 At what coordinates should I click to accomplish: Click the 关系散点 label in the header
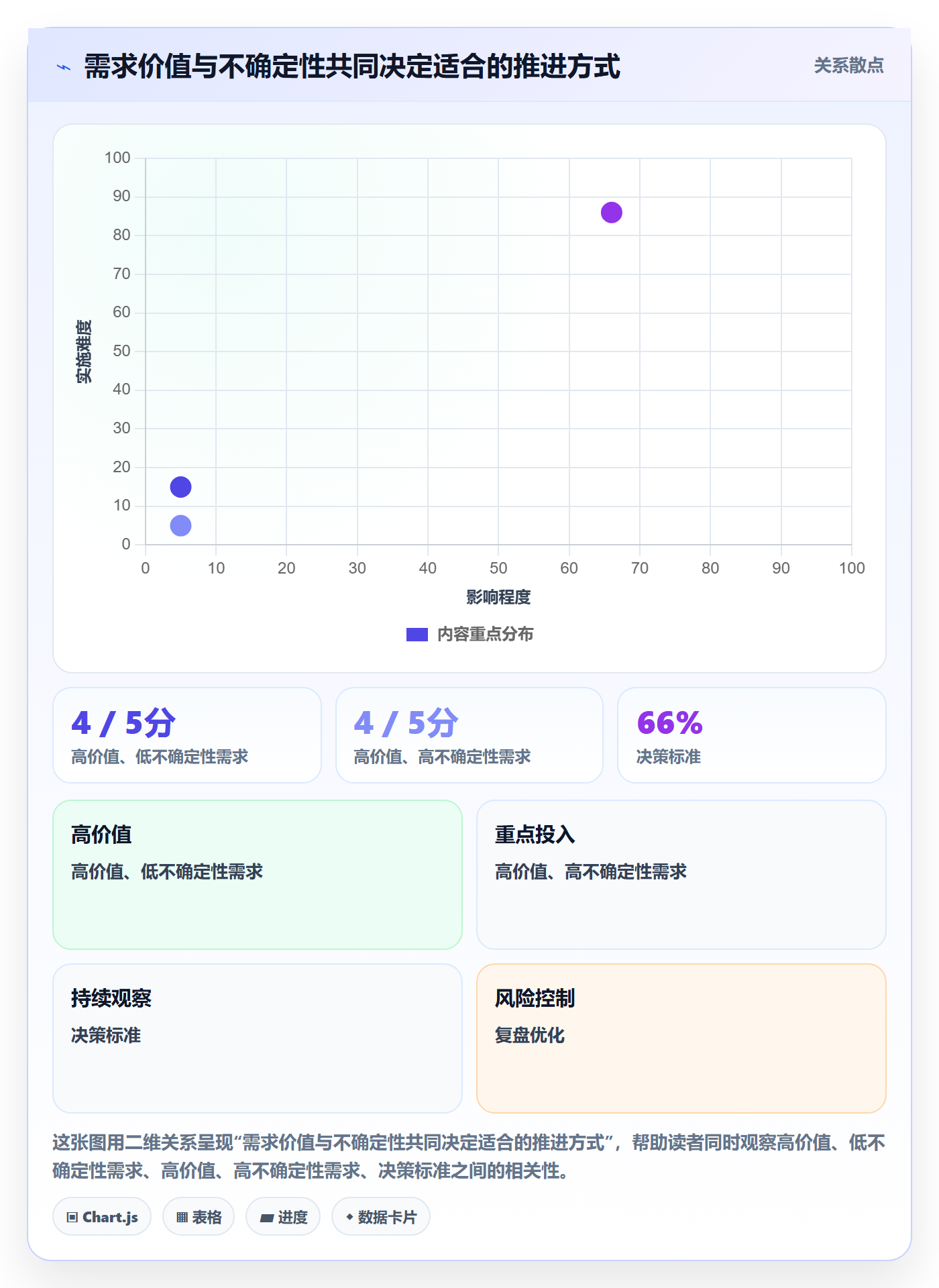[x=848, y=66]
